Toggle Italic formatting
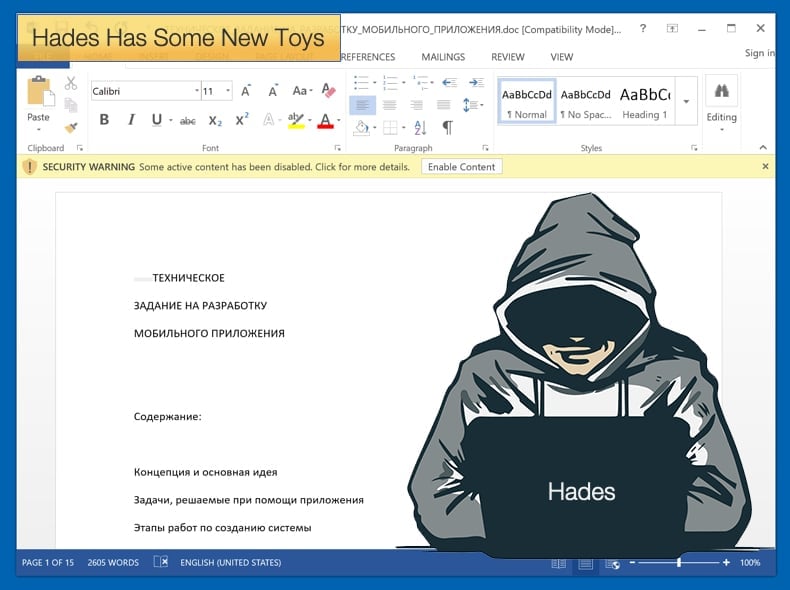The width and height of the screenshot is (790, 590). pyautogui.click(x=131, y=119)
